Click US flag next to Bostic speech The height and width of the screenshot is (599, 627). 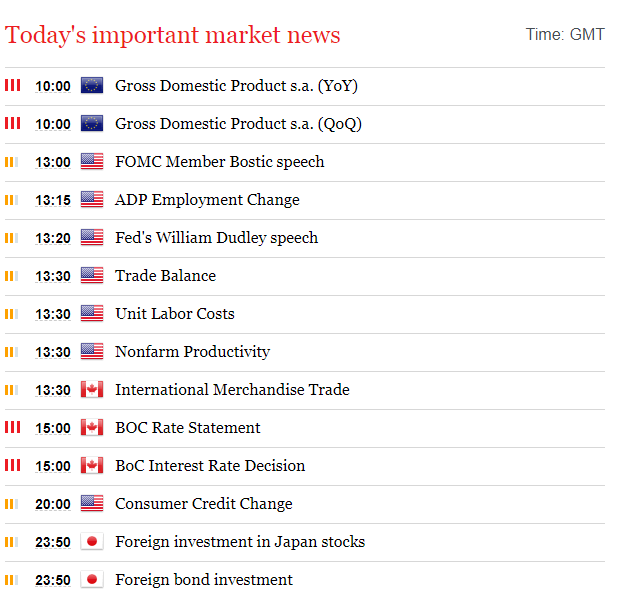click(x=92, y=162)
